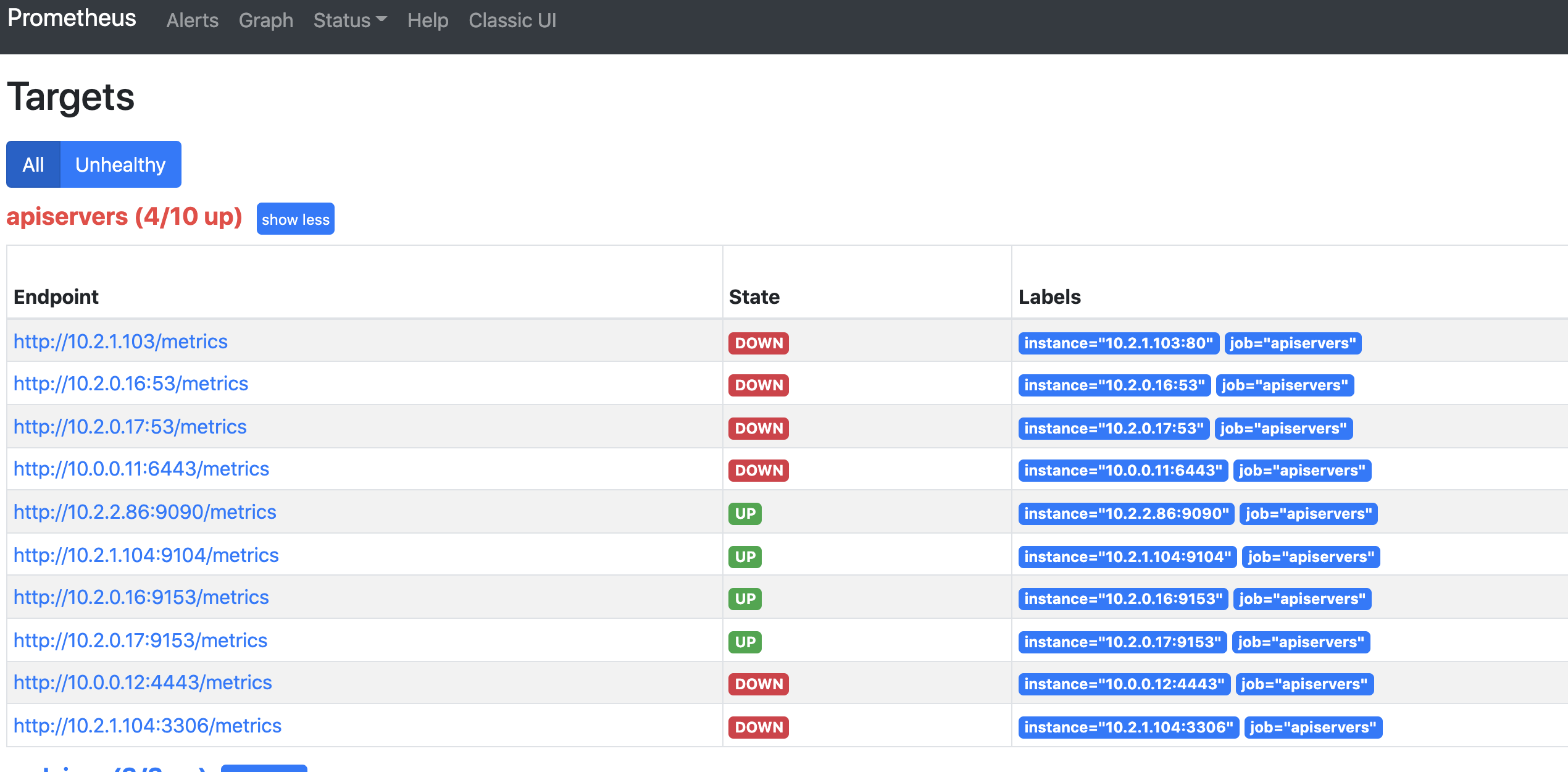Click UP badge for 10.2.0.16:9153 row
This screenshot has height=772, width=1568.
tap(745, 599)
